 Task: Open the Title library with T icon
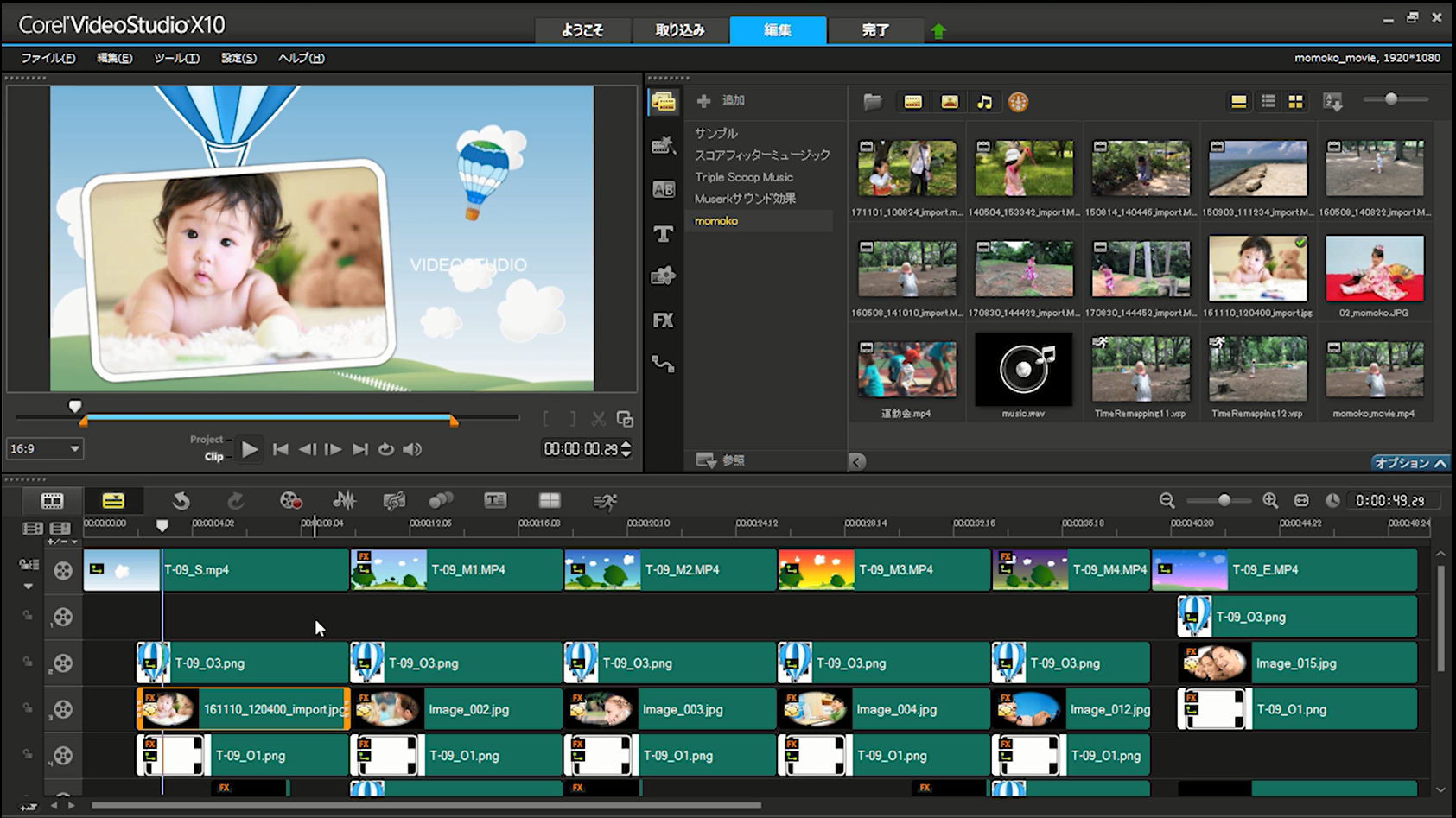point(663,233)
